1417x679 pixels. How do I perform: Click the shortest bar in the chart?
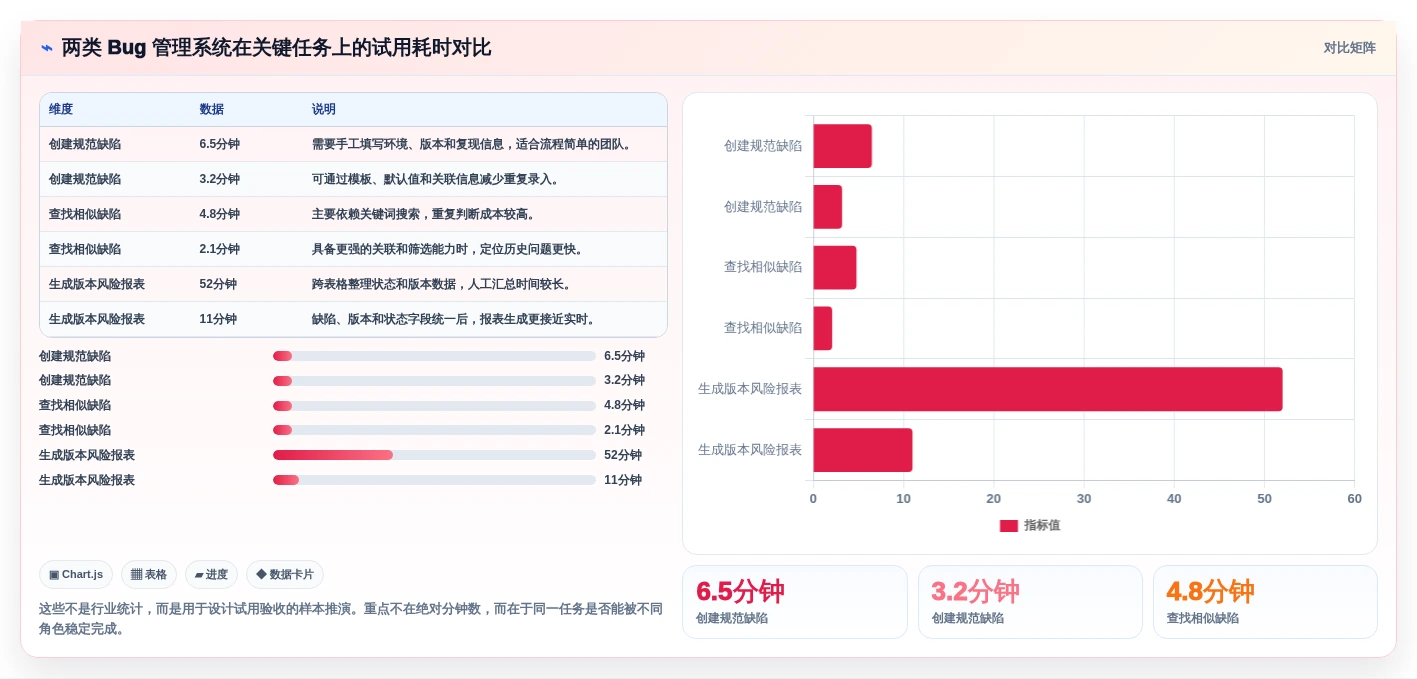tap(823, 328)
